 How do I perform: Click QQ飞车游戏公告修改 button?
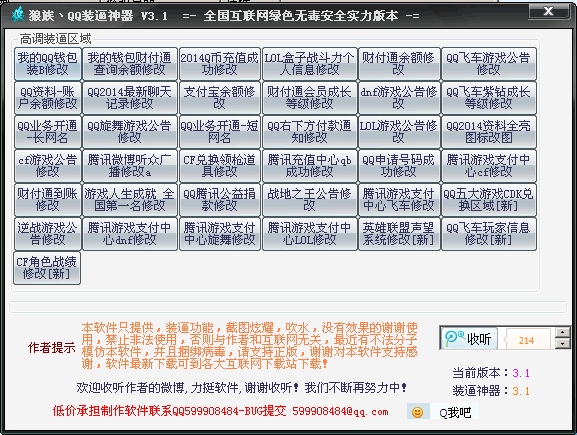point(489,64)
